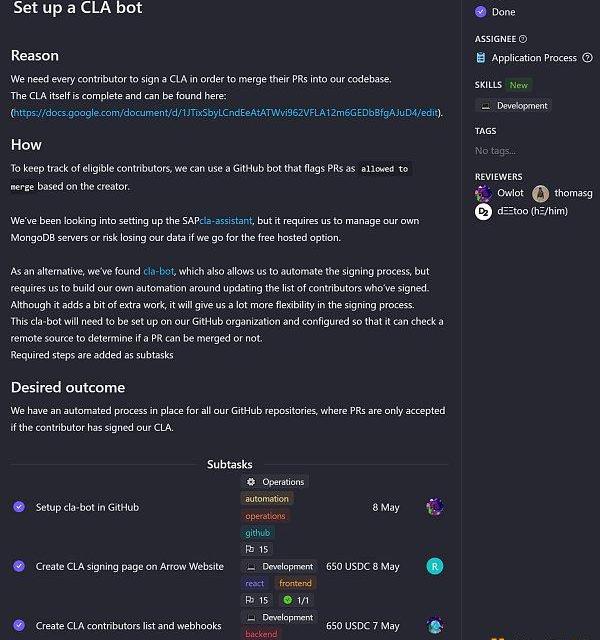
Task: Click the Application Process clipboard icon
Action: 481,58
